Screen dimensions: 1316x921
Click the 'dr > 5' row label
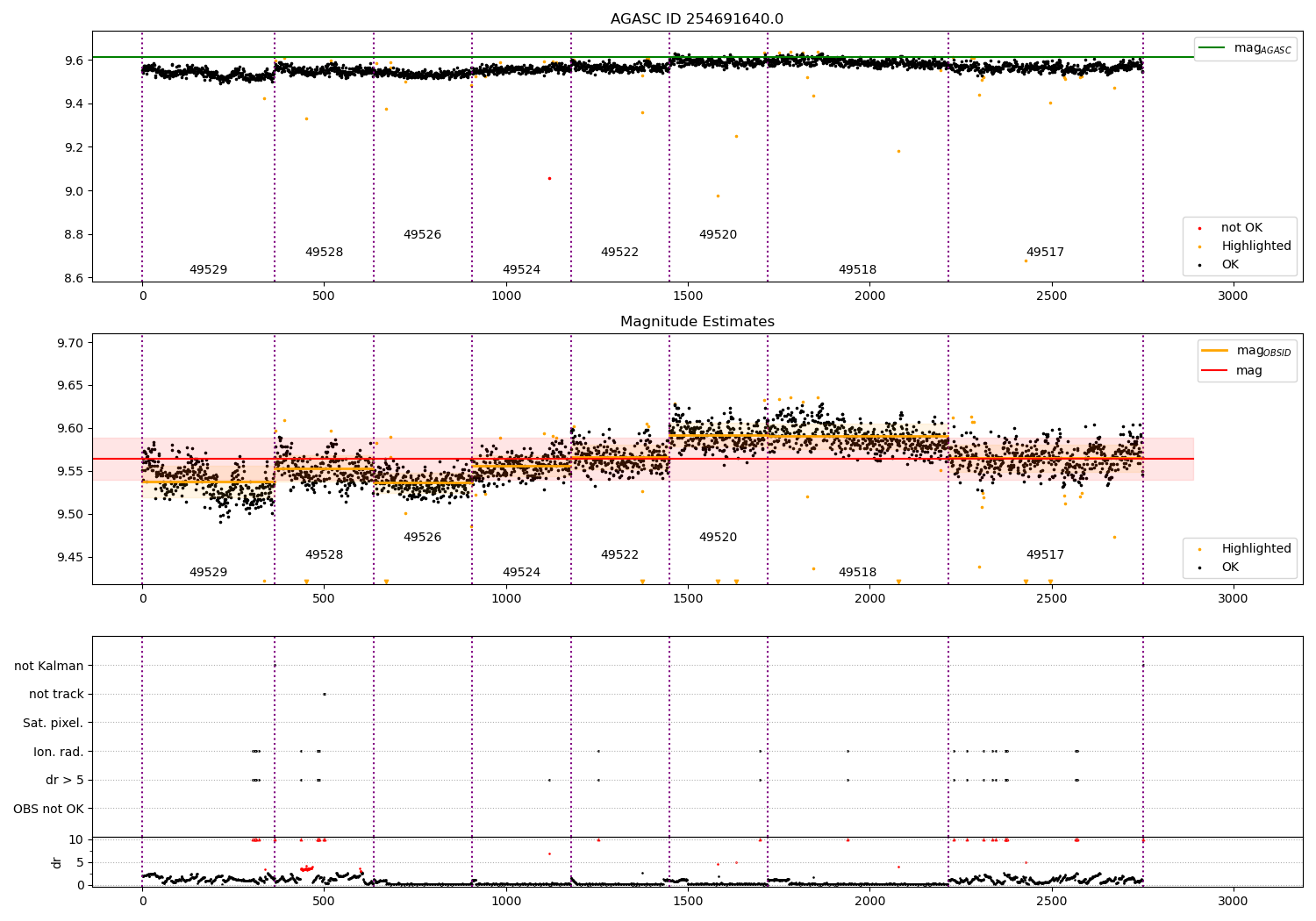(x=65, y=780)
